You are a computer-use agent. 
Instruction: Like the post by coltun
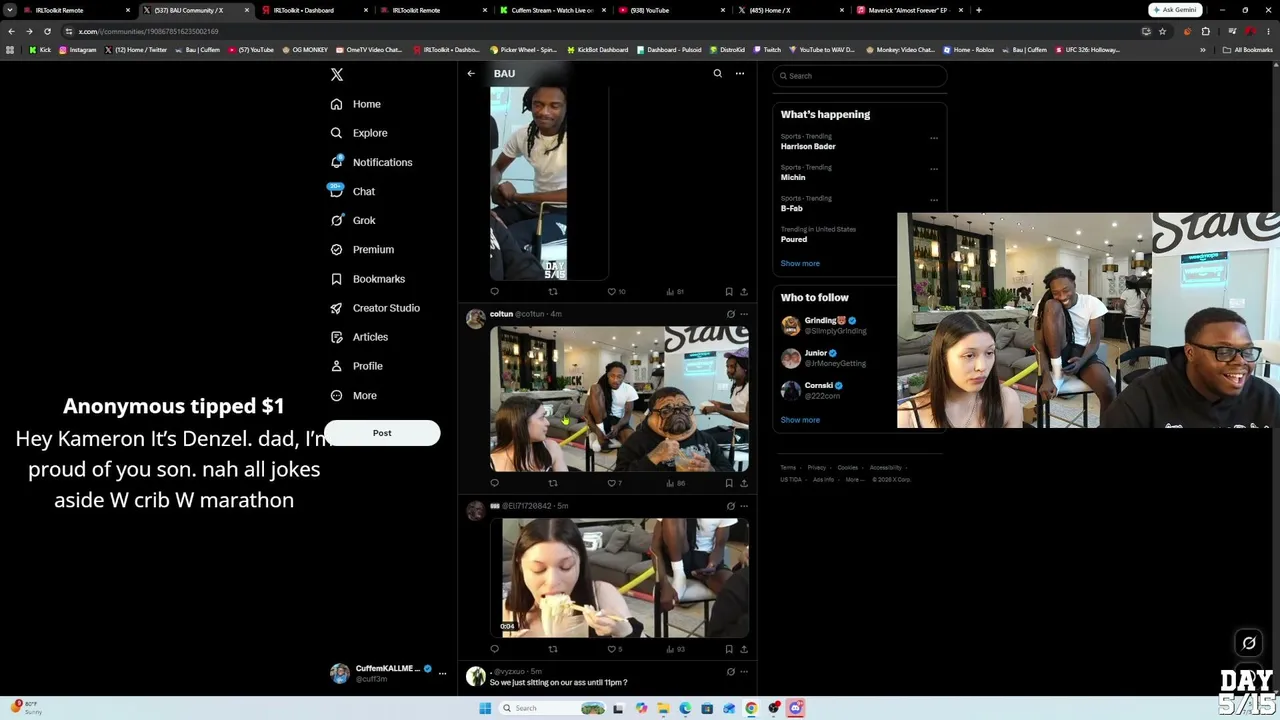[612, 483]
